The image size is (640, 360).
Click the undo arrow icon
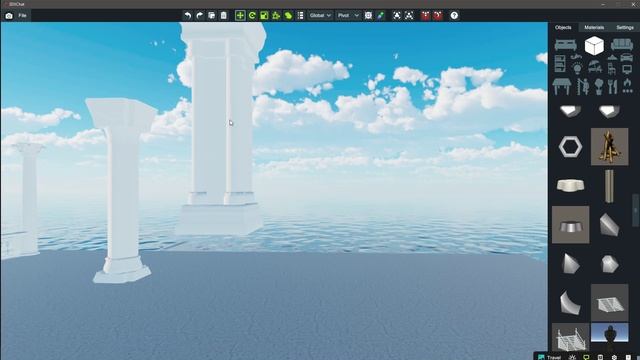click(x=188, y=16)
